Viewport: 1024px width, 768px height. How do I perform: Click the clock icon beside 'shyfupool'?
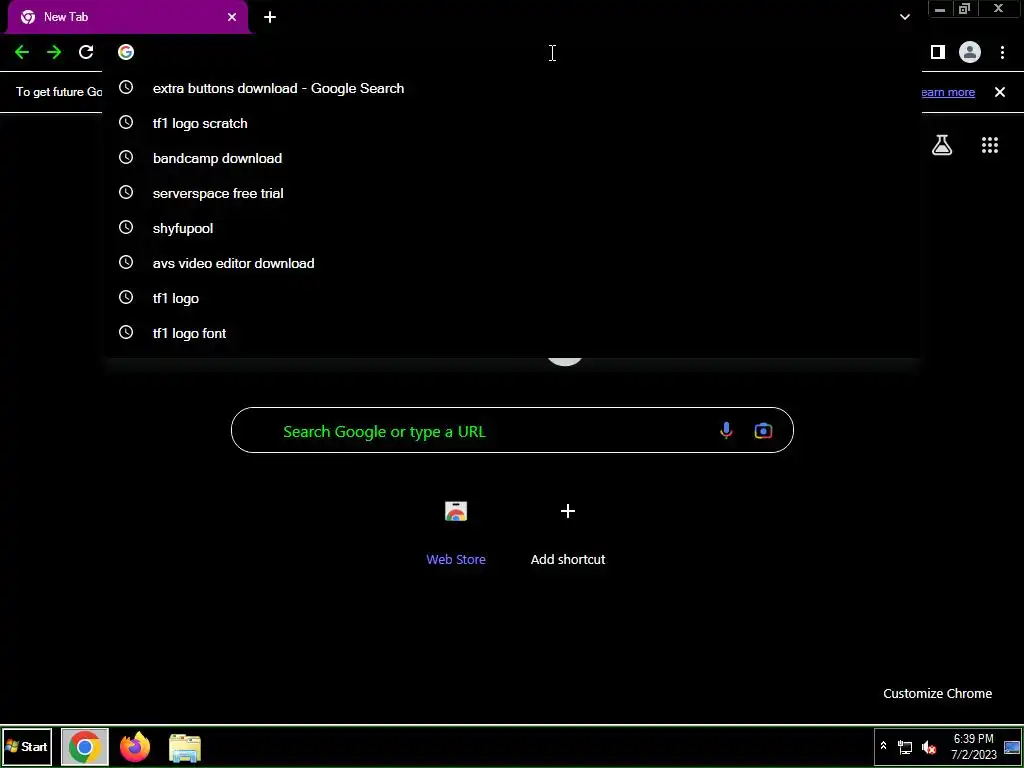coord(126,227)
